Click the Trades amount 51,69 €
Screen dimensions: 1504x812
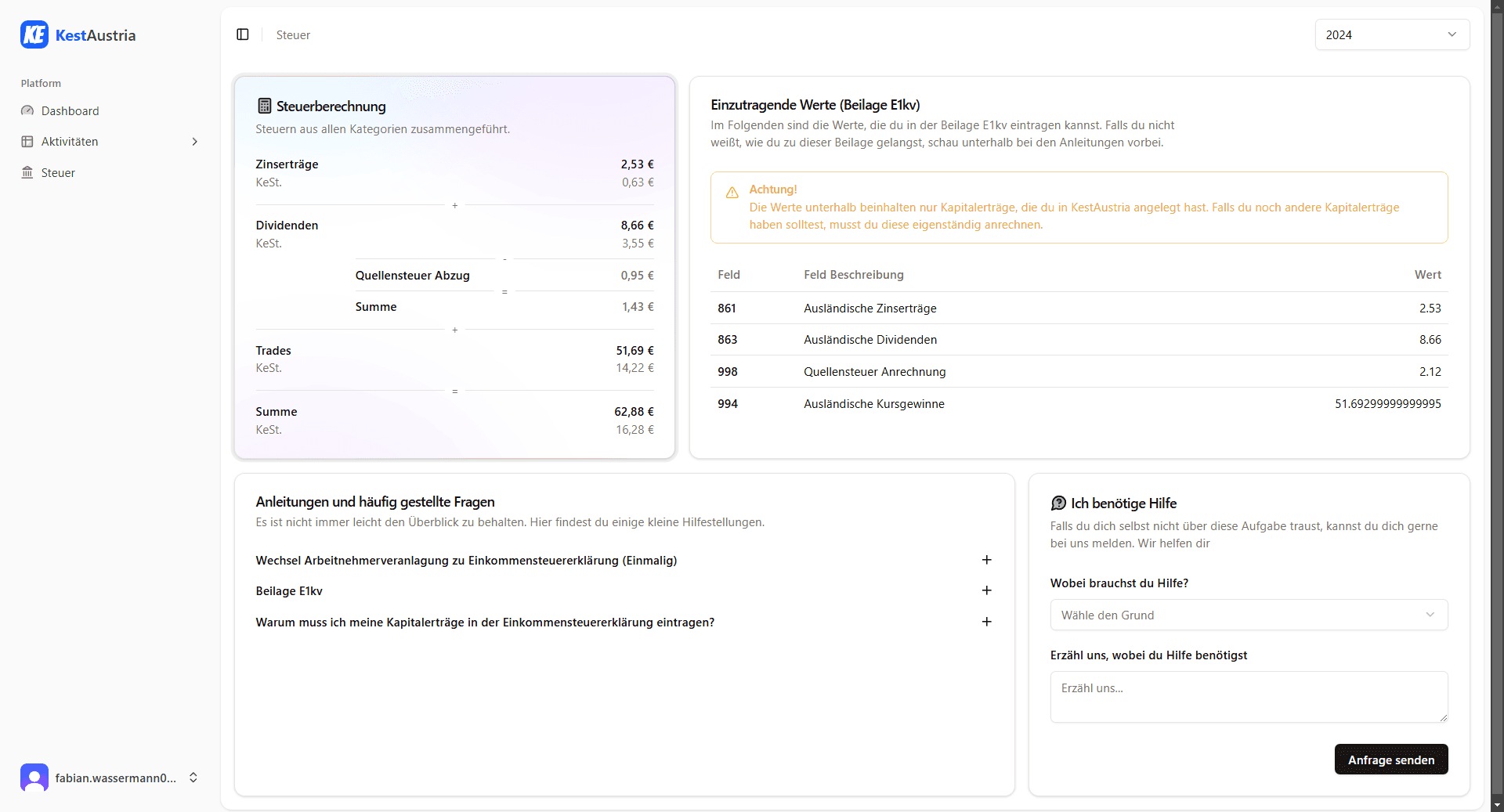635,351
